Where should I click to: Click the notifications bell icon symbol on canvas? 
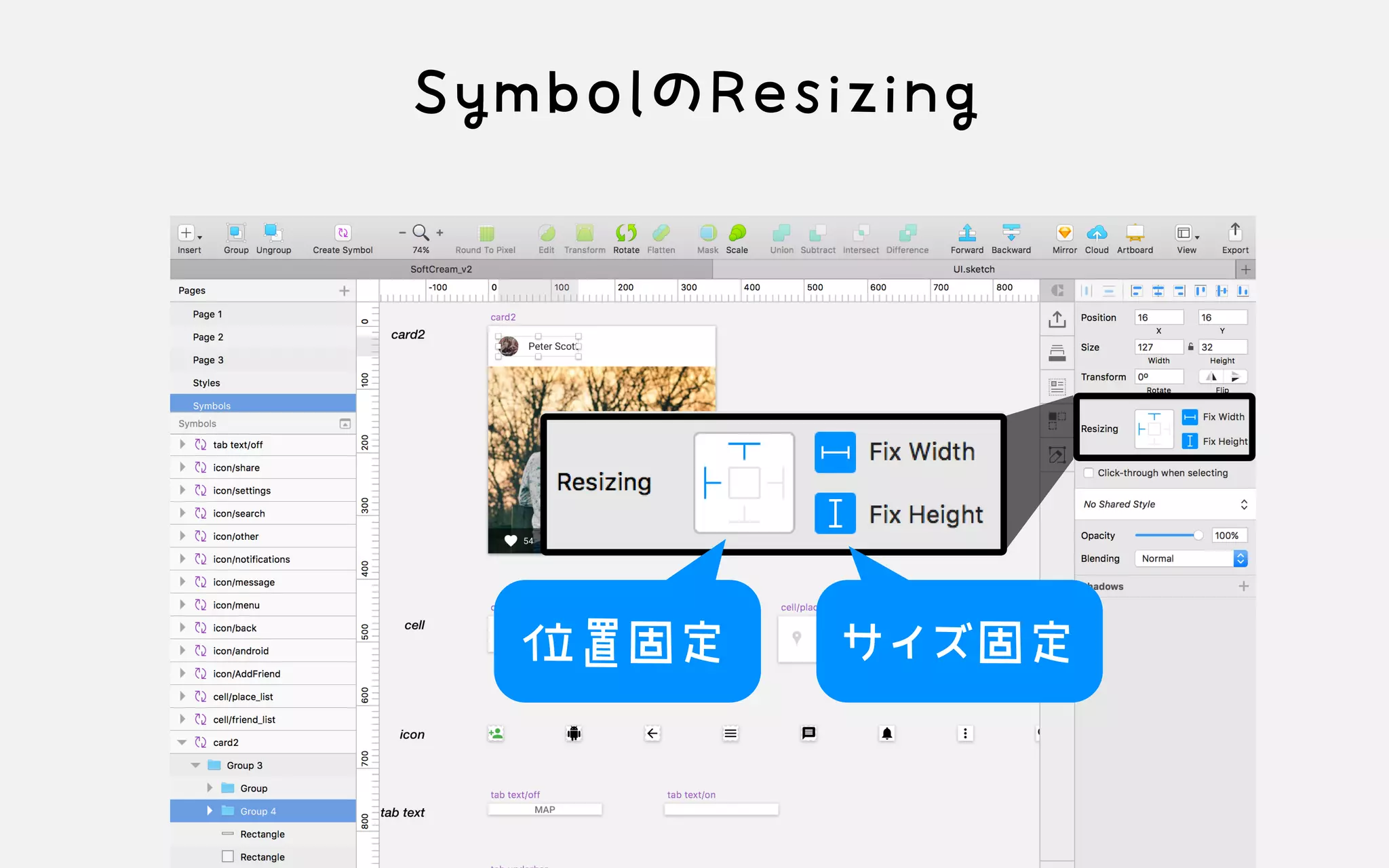coord(886,733)
